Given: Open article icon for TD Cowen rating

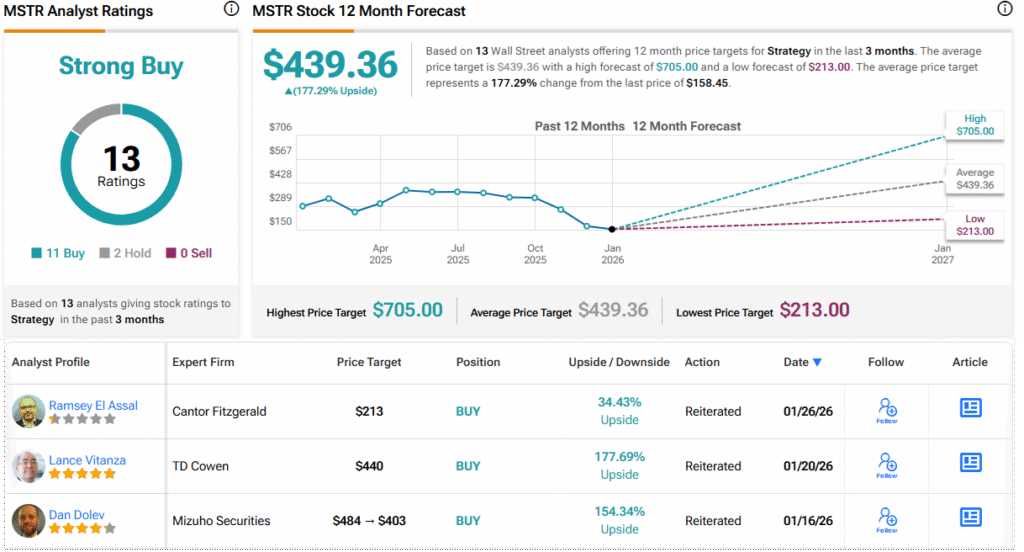Looking at the screenshot, I should [x=970, y=462].
